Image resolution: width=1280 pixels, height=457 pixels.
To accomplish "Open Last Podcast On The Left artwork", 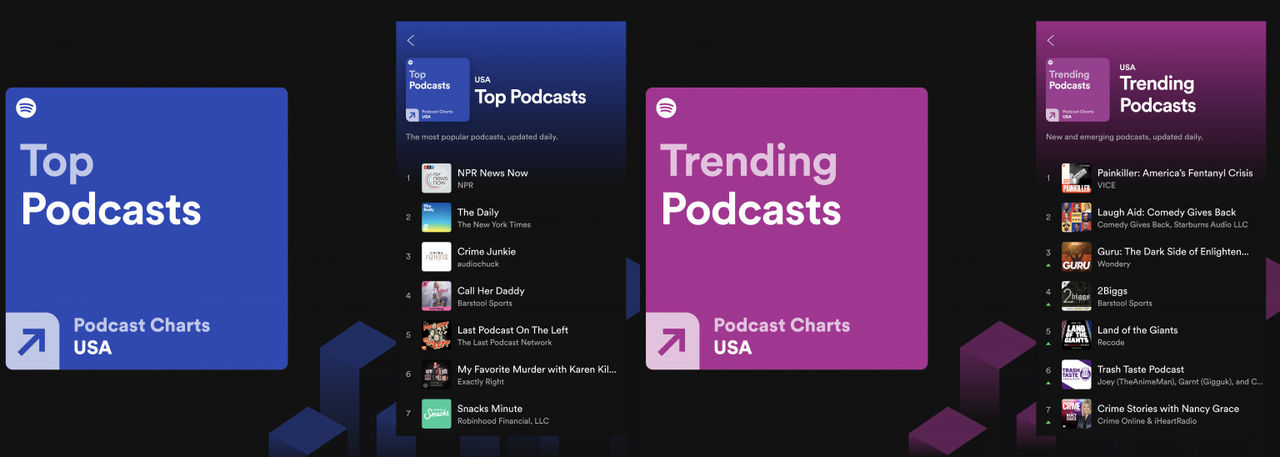I will coord(437,335).
